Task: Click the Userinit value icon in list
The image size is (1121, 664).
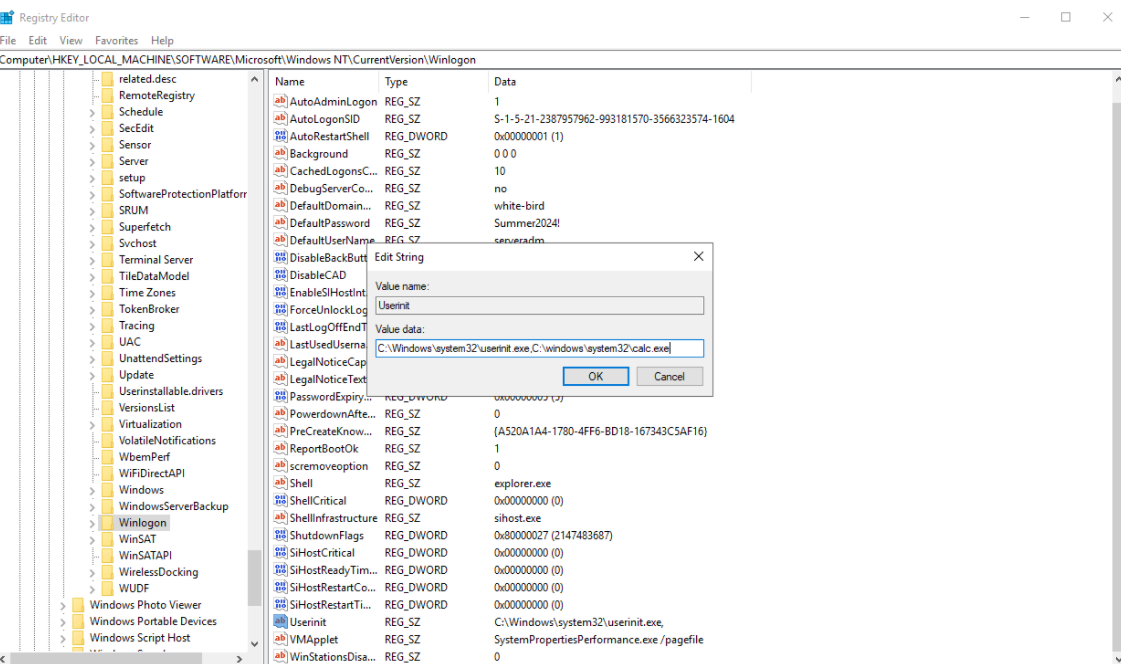Action: 280,622
